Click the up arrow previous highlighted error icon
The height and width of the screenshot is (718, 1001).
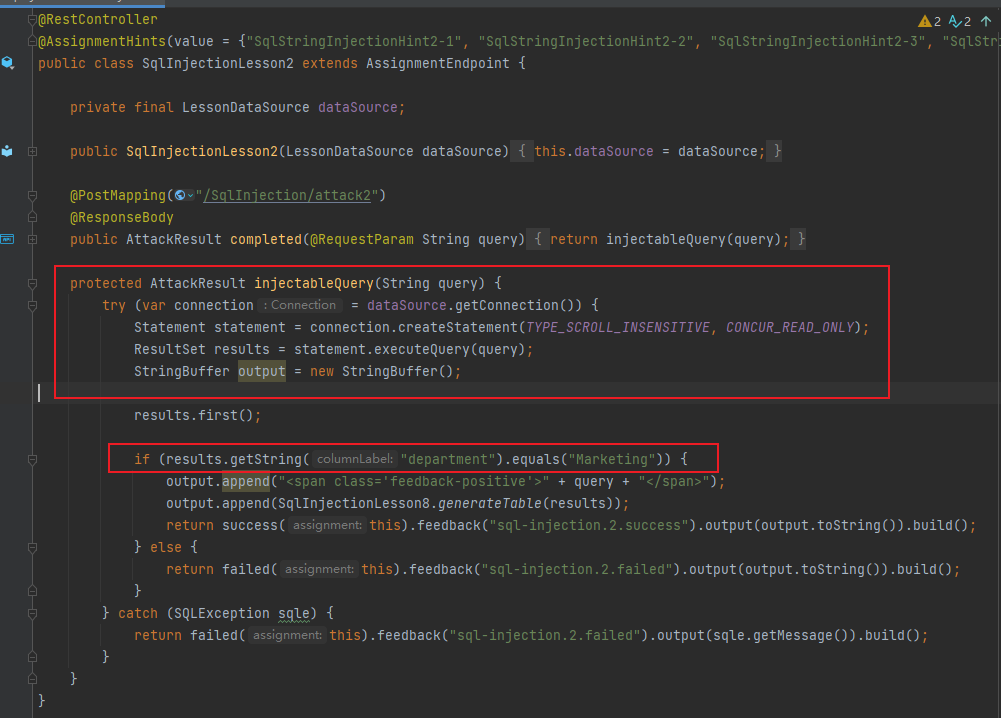pos(987,21)
